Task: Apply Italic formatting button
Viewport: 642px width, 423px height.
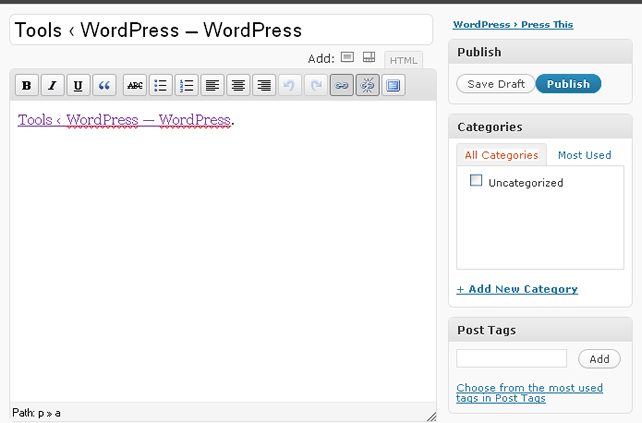Action: click(x=52, y=86)
